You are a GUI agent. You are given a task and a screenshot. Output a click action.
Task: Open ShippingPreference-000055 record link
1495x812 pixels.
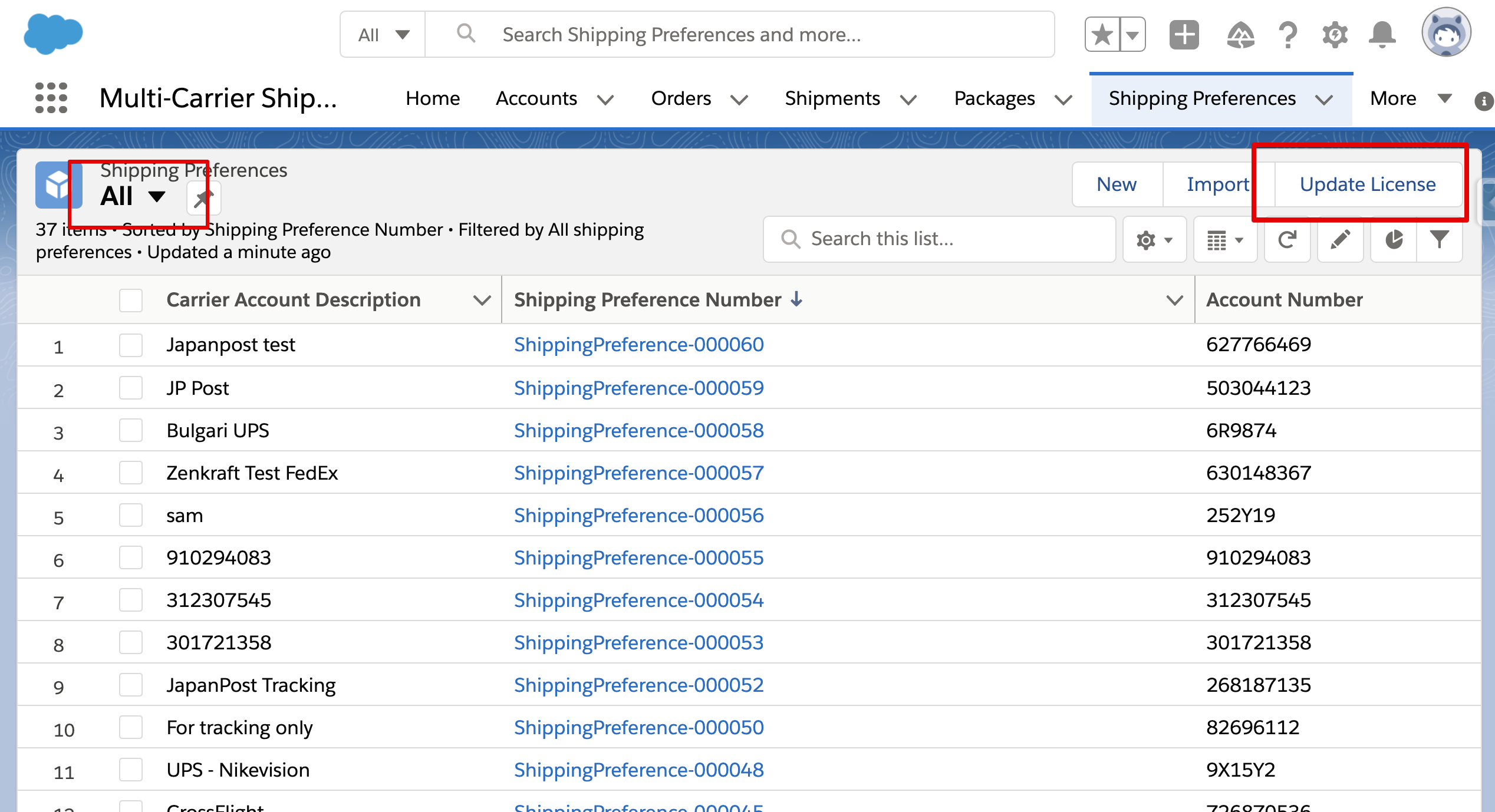coord(638,558)
